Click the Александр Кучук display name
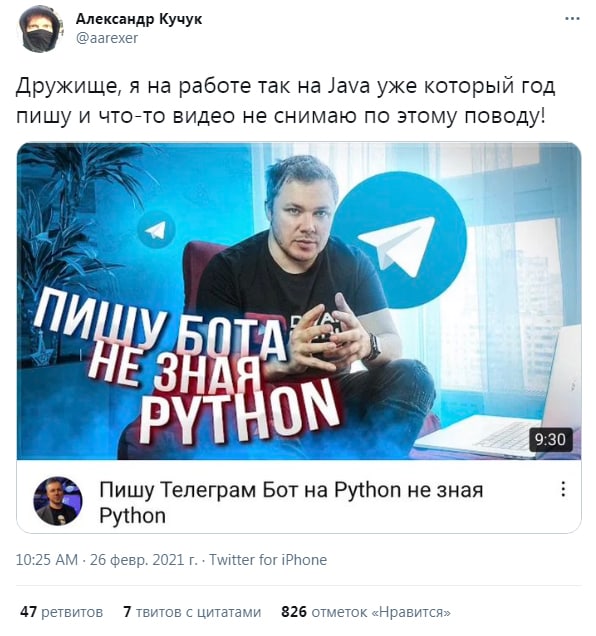Image resolution: width=596 pixels, height=636 pixels. pyautogui.click(x=139, y=19)
